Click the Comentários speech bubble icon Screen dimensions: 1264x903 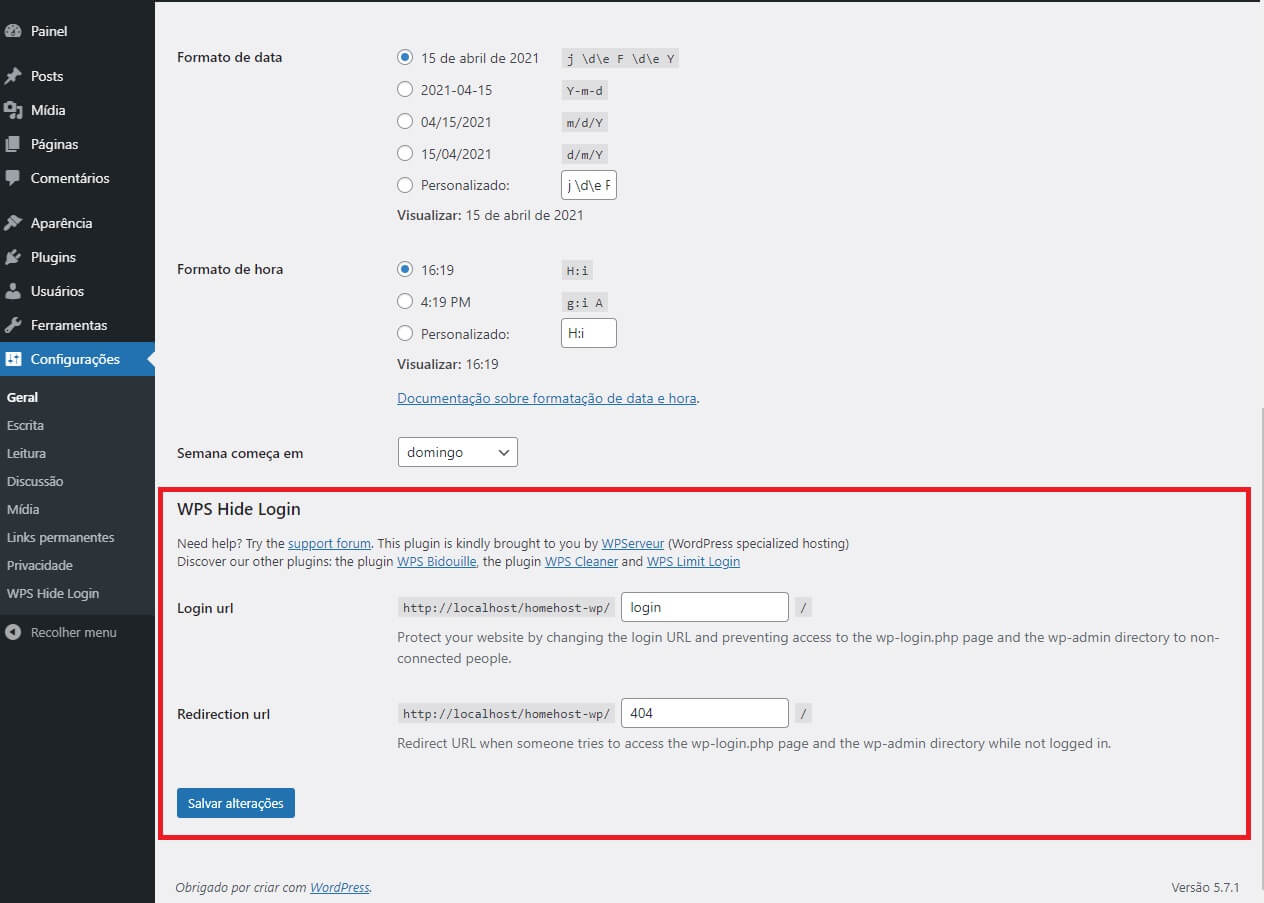point(13,178)
